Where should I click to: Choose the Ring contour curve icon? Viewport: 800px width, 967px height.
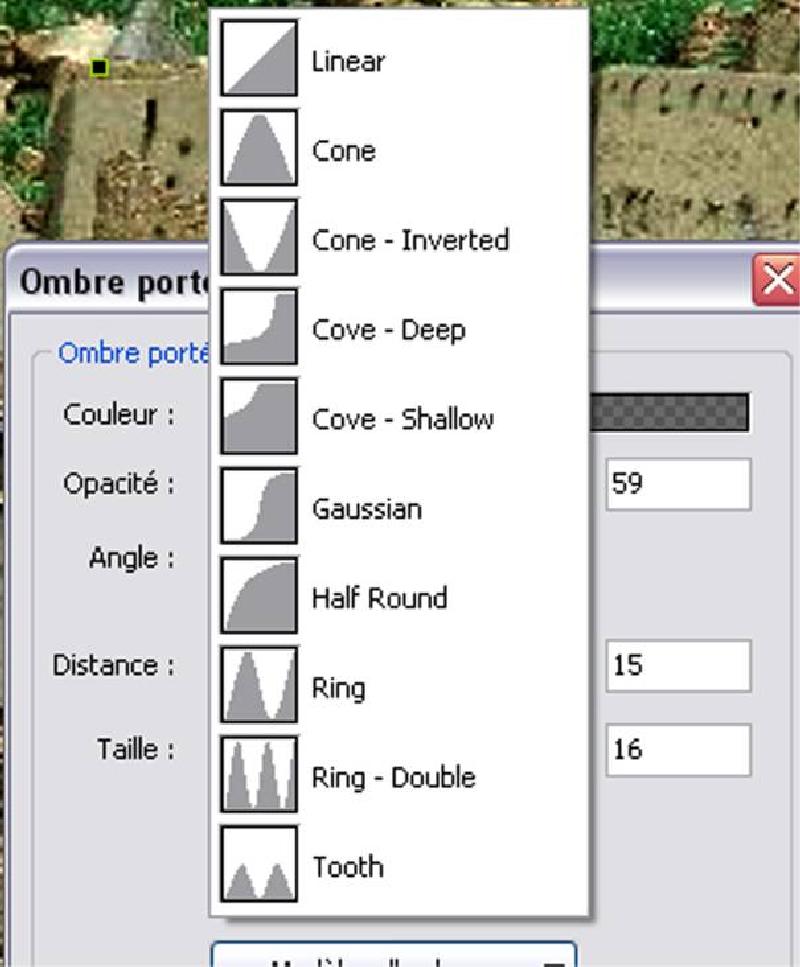[259, 684]
